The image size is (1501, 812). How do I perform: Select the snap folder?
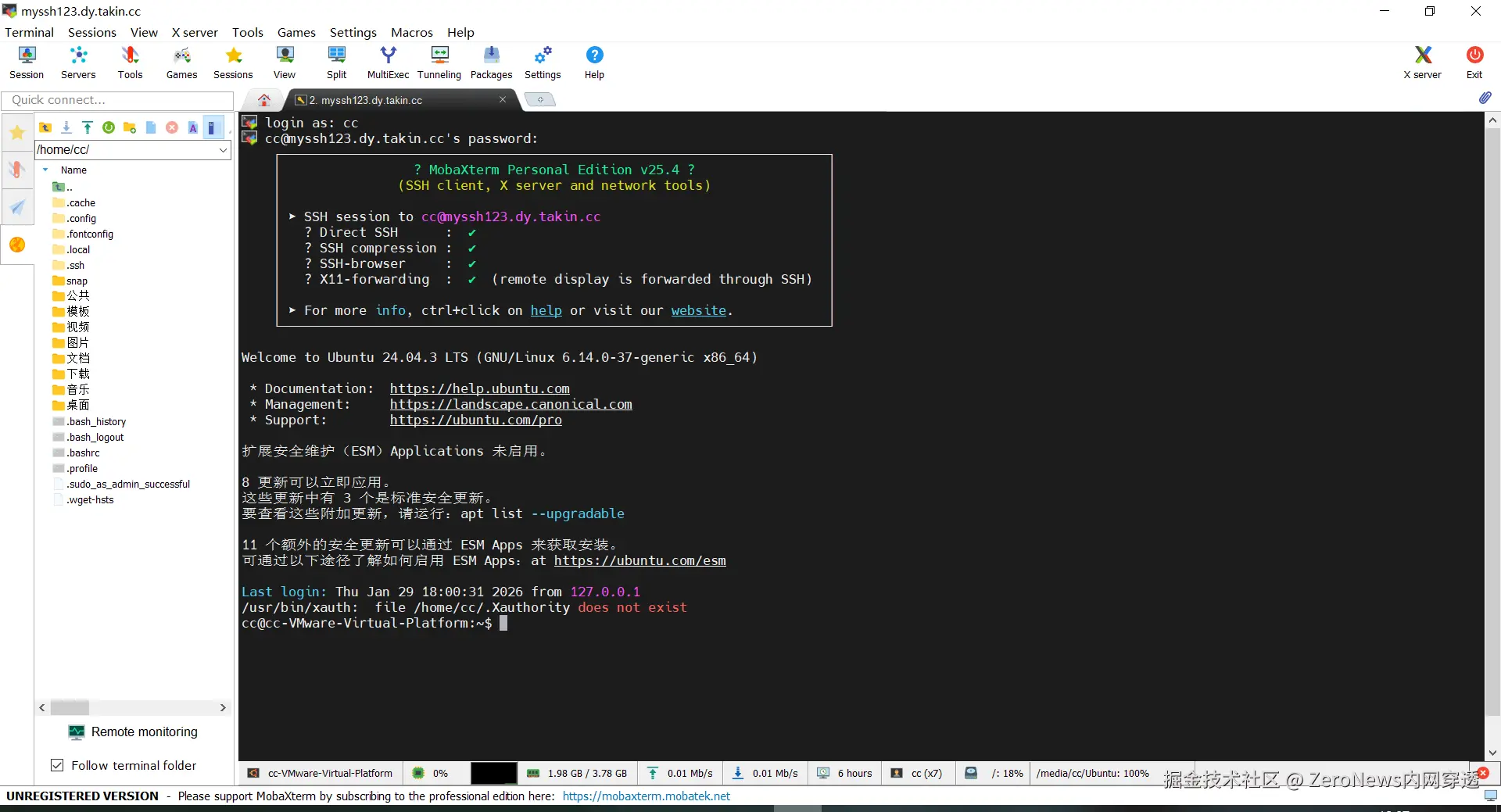click(70, 281)
